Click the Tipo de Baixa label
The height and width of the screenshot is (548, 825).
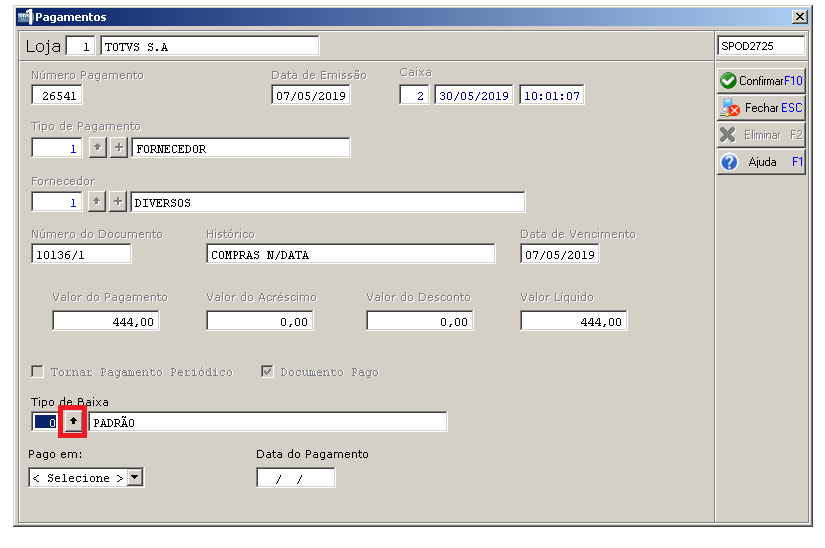(69, 402)
